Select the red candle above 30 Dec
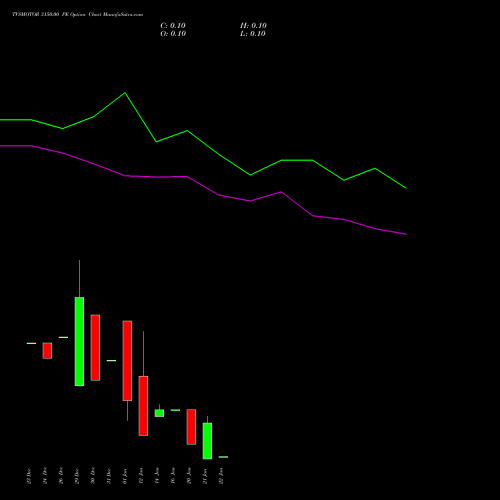 click(x=95, y=347)
